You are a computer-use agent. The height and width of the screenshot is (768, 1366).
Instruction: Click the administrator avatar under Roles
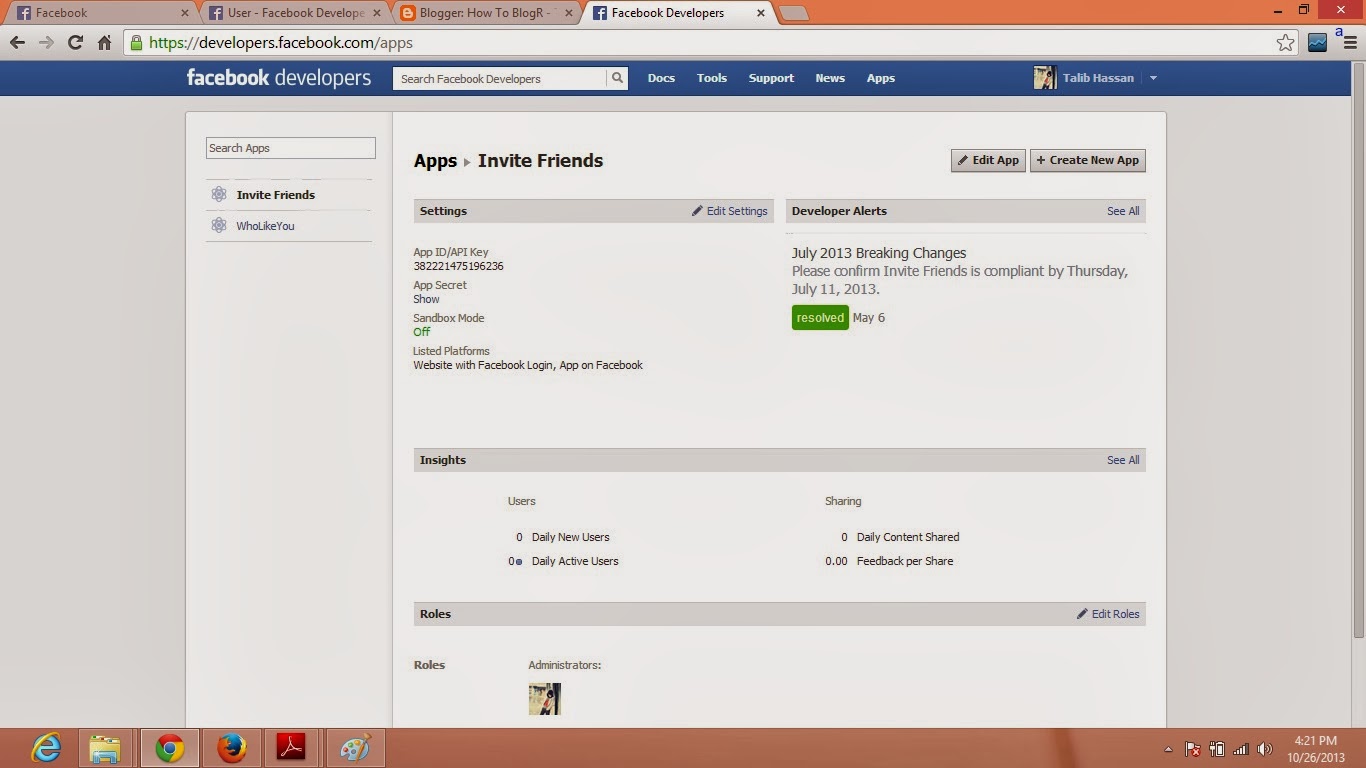tap(545, 699)
